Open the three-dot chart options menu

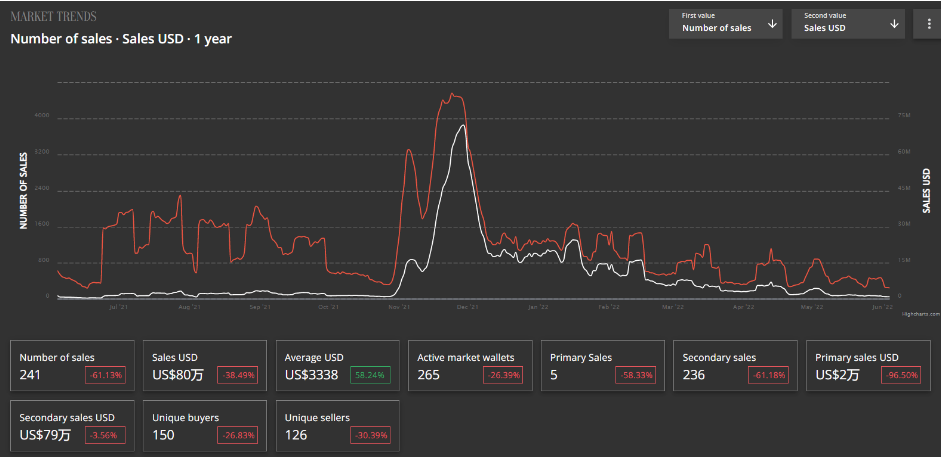pyautogui.click(x=927, y=24)
